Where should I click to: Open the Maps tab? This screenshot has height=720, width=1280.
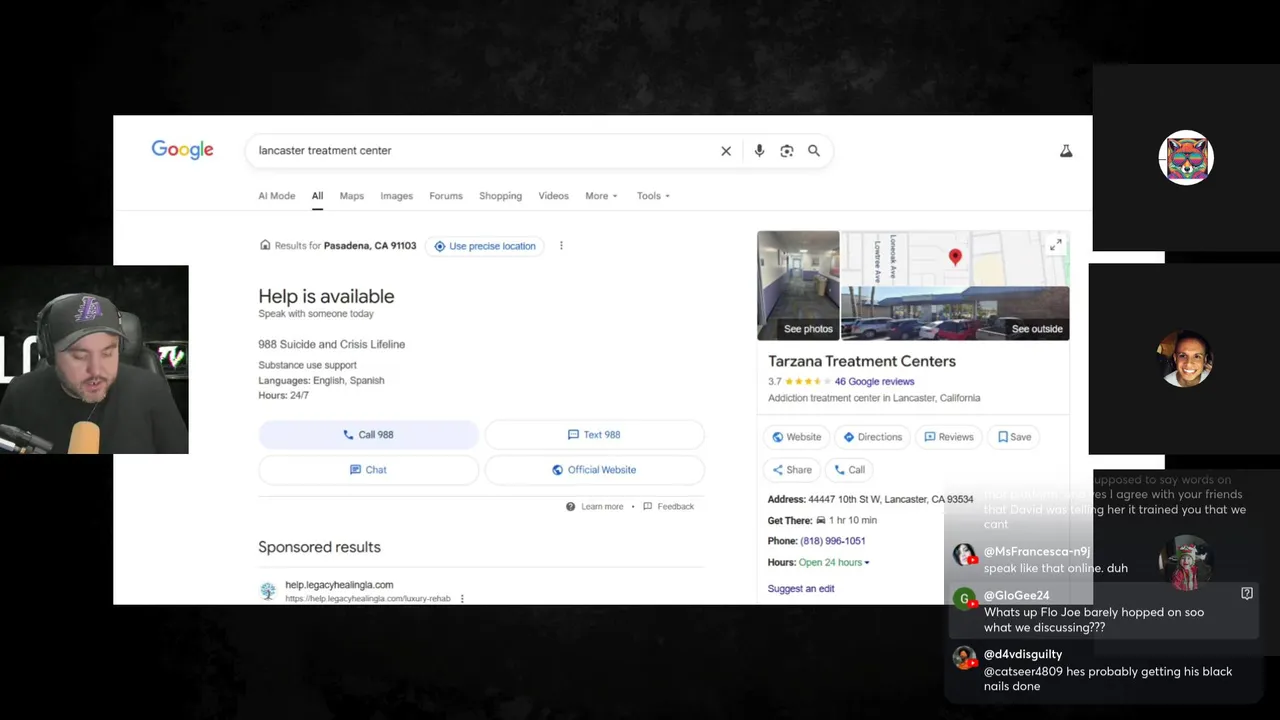tap(352, 196)
